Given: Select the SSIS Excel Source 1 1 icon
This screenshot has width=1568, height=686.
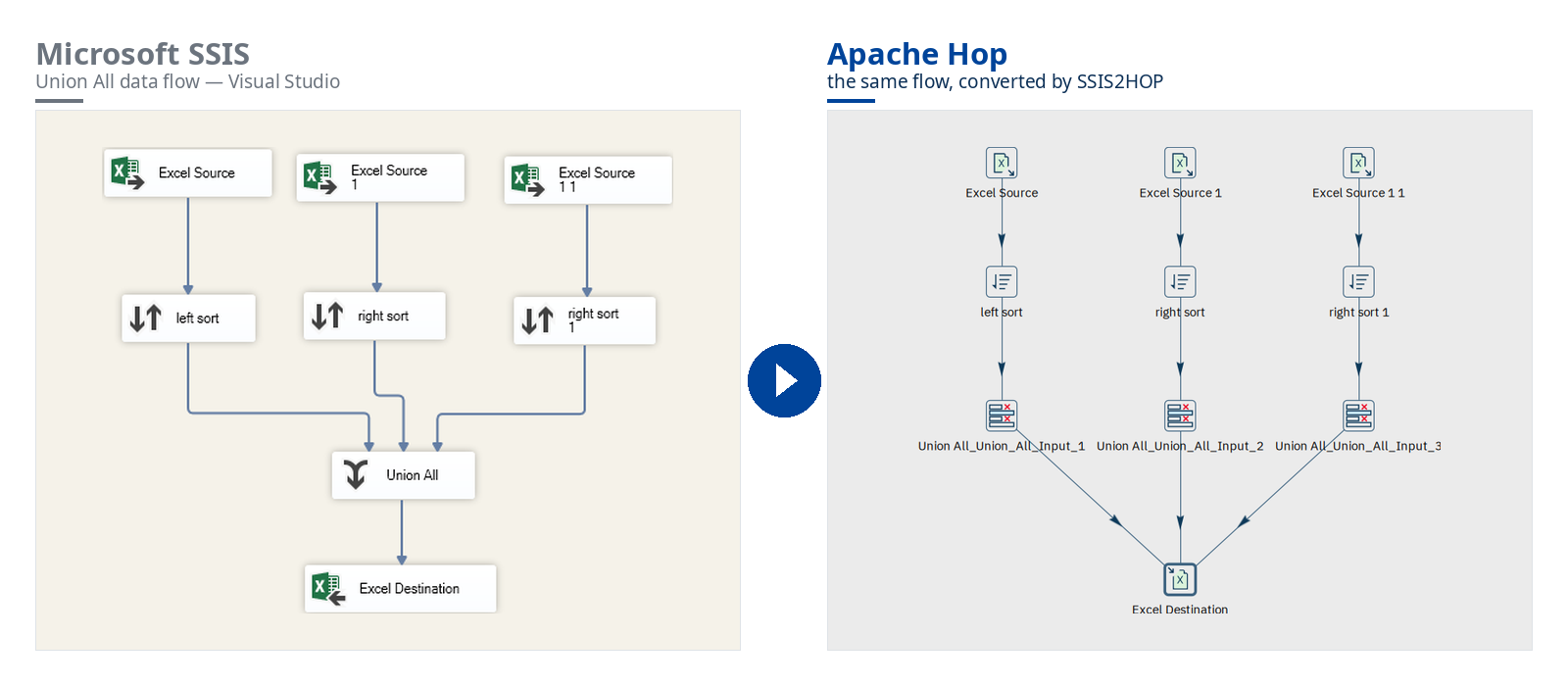Looking at the screenshot, I should pyautogui.click(x=527, y=180).
